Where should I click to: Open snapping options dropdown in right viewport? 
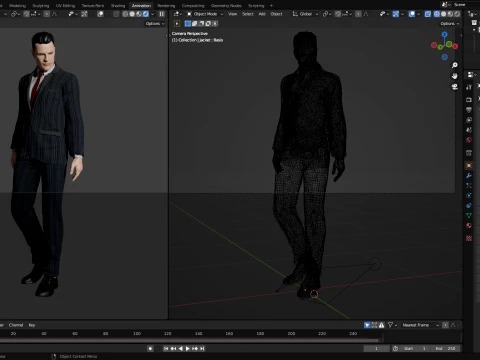coord(348,14)
